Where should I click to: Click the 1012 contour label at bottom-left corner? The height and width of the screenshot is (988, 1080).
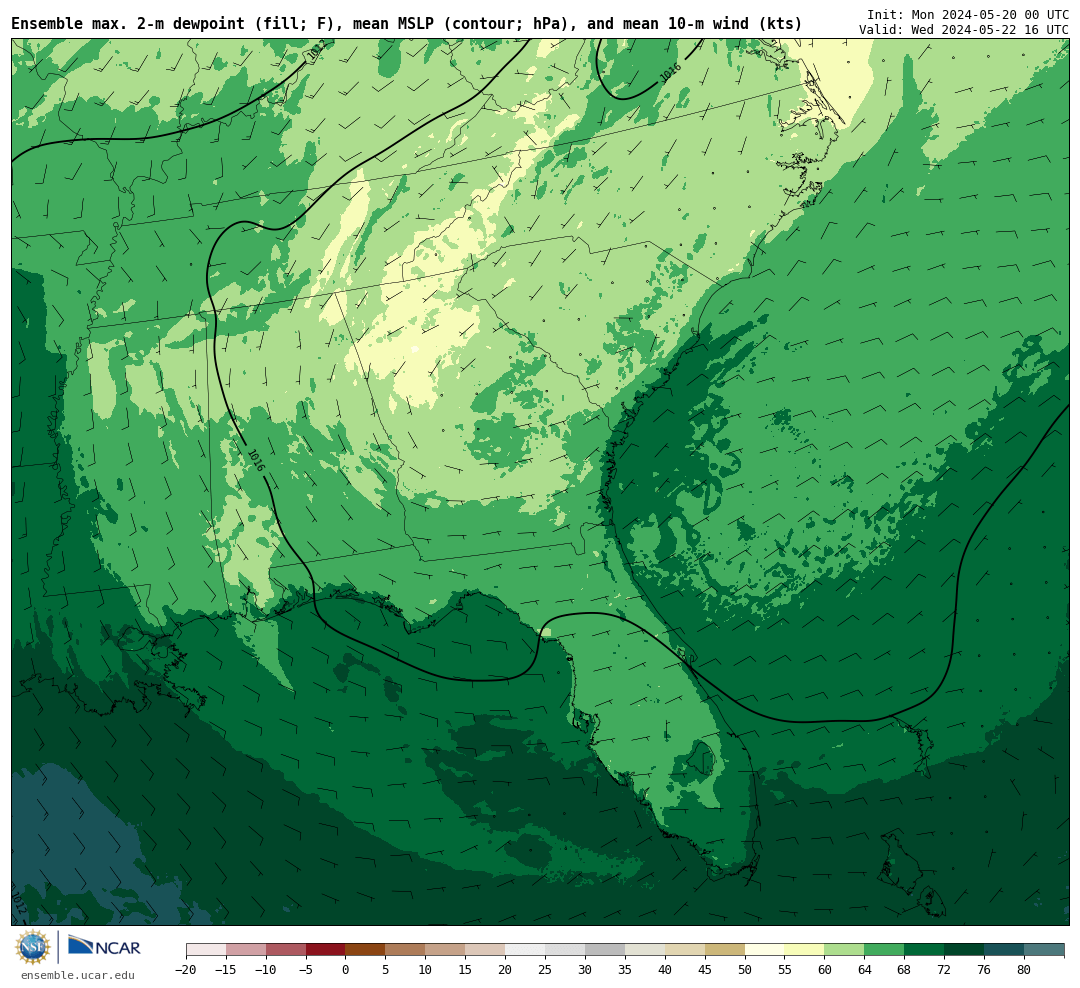click(x=19, y=903)
